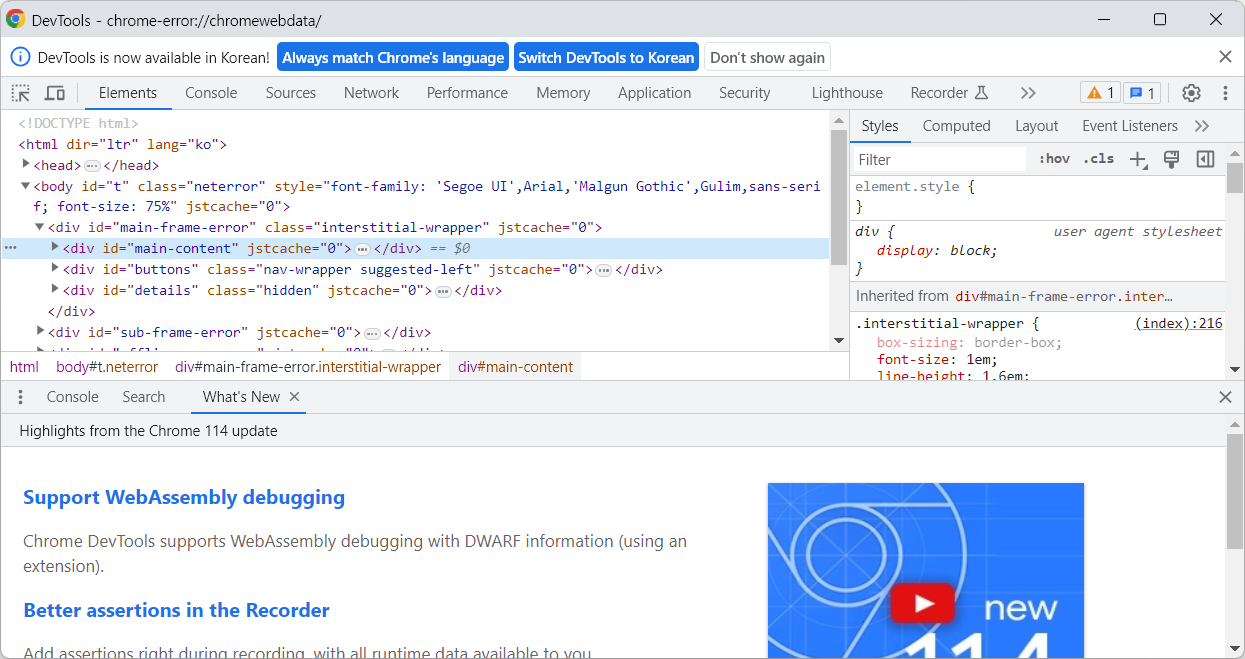The height and width of the screenshot is (659, 1245).
Task: Select the Layout tab
Action: pyautogui.click(x=1036, y=126)
